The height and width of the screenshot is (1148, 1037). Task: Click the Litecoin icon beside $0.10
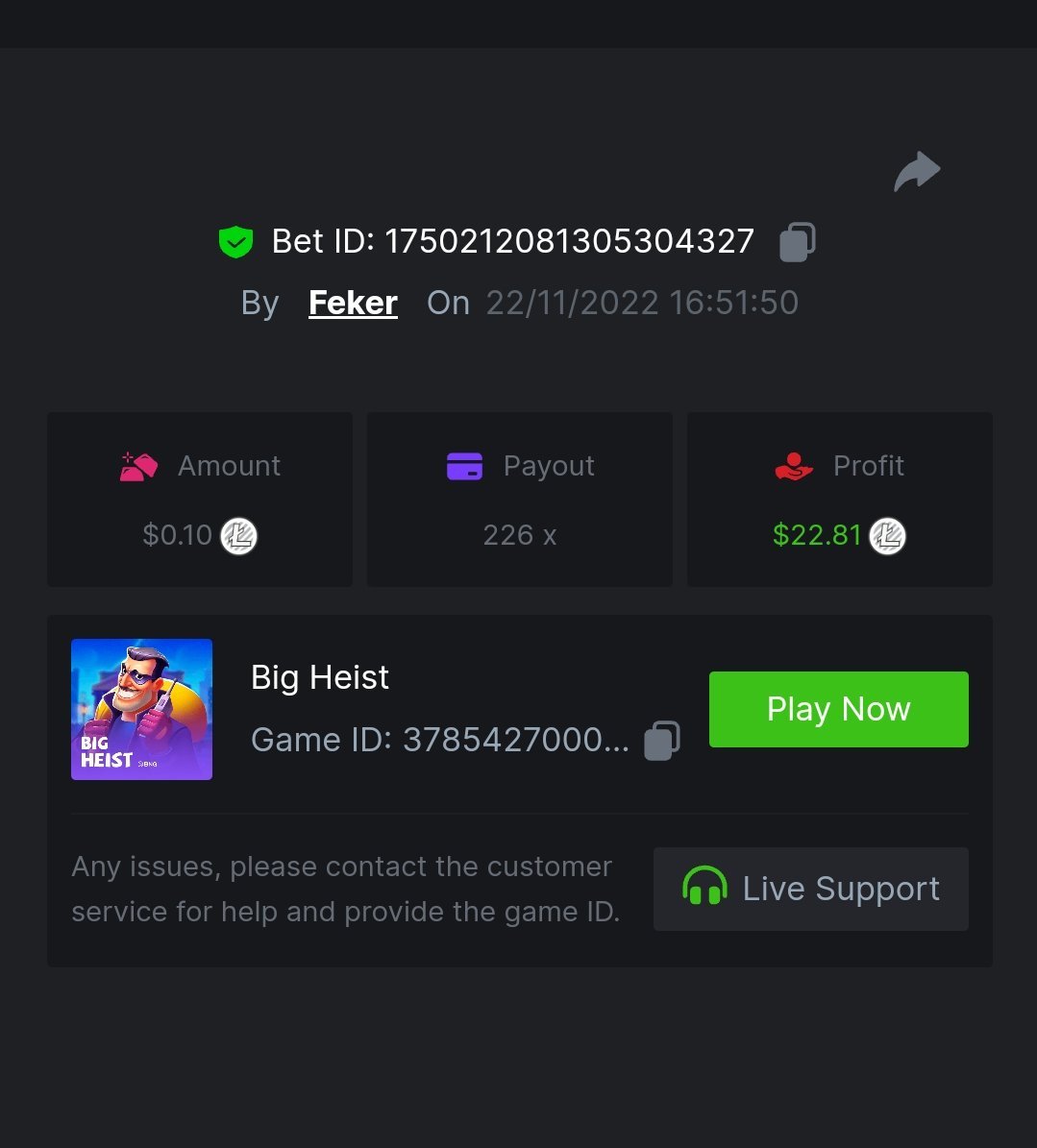[x=239, y=536]
